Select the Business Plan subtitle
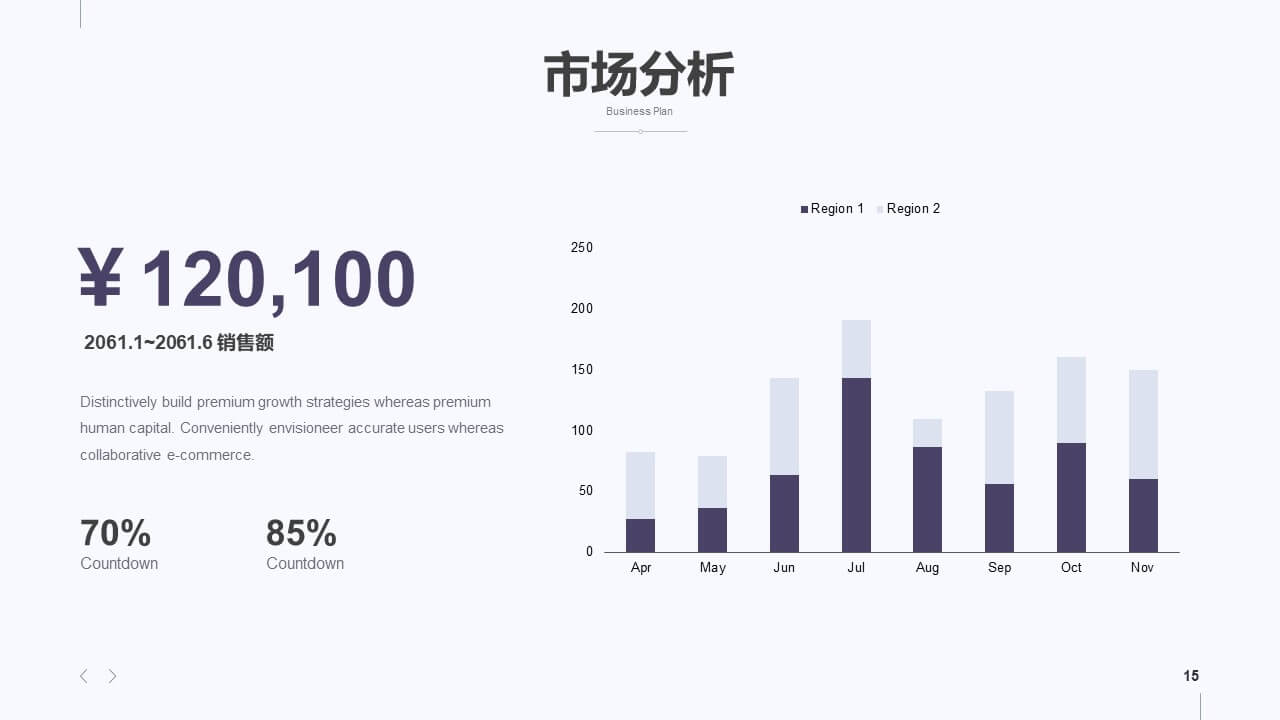This screenshot has width=1280, height=720. point(640,111)
